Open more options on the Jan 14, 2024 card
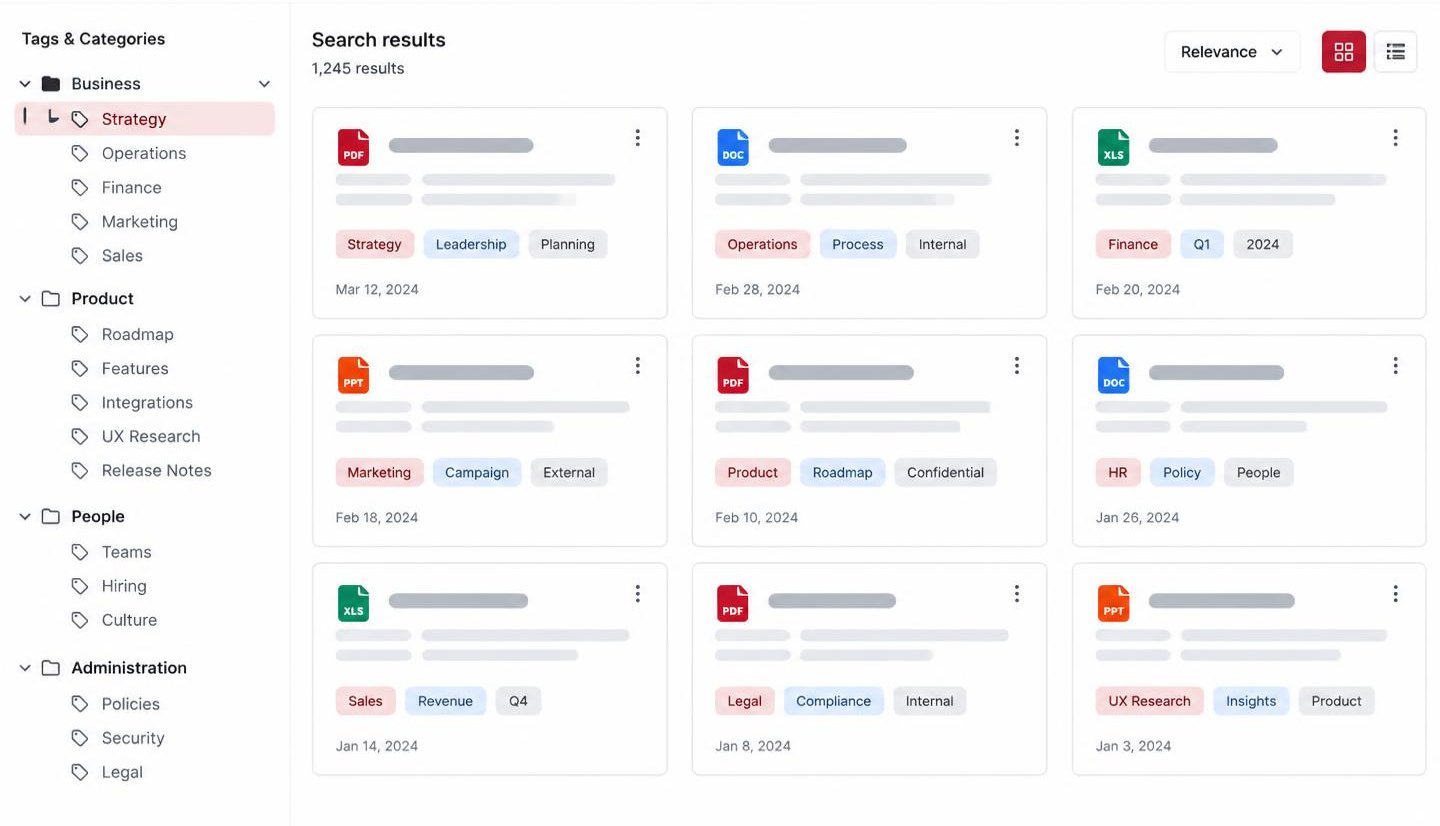Screen dimensions: 1440x826 tap(637, 594)
